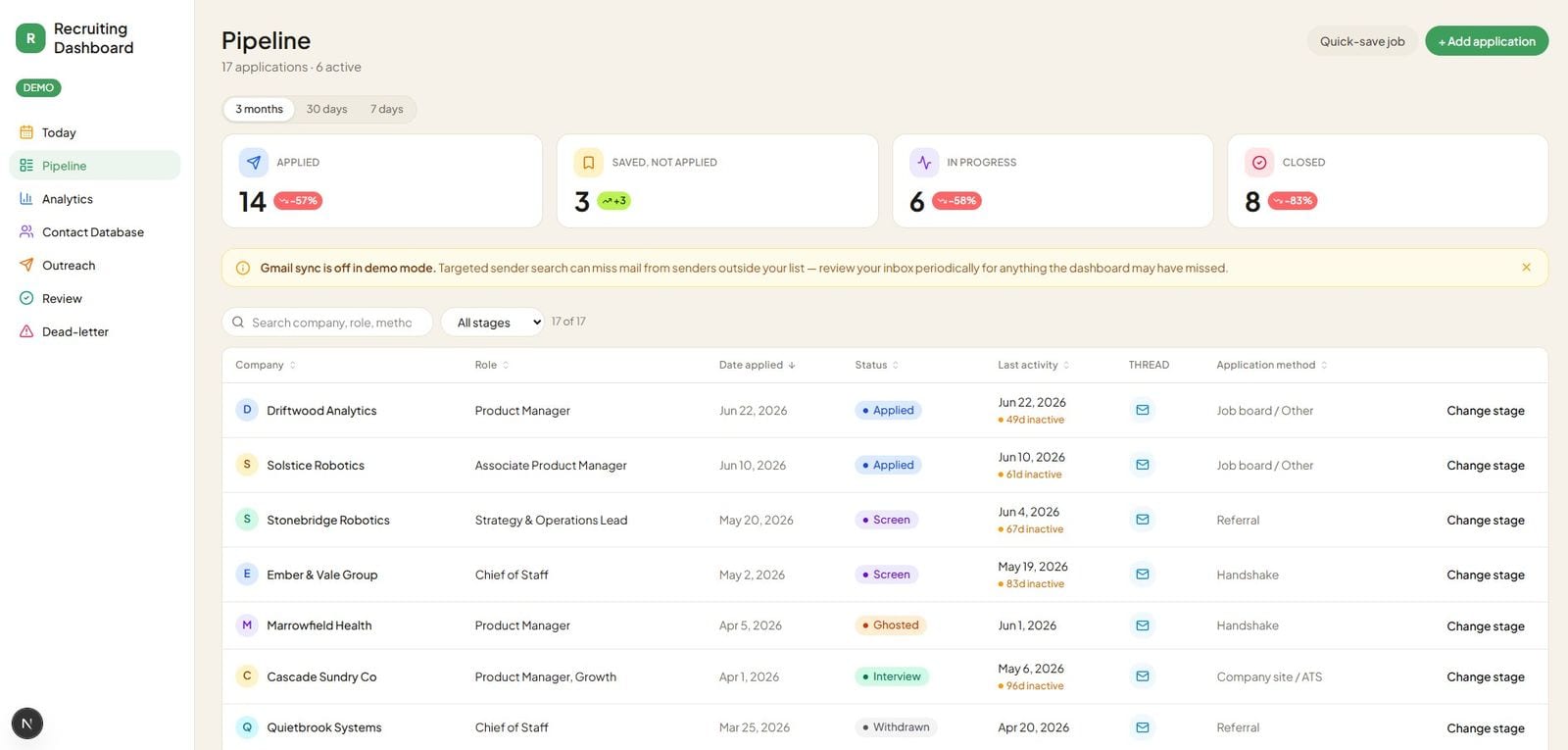Click the Quietbrook Systems Q avatar
The width and height of the screenshot is (1568, 750).
click(x=247, y=727)
